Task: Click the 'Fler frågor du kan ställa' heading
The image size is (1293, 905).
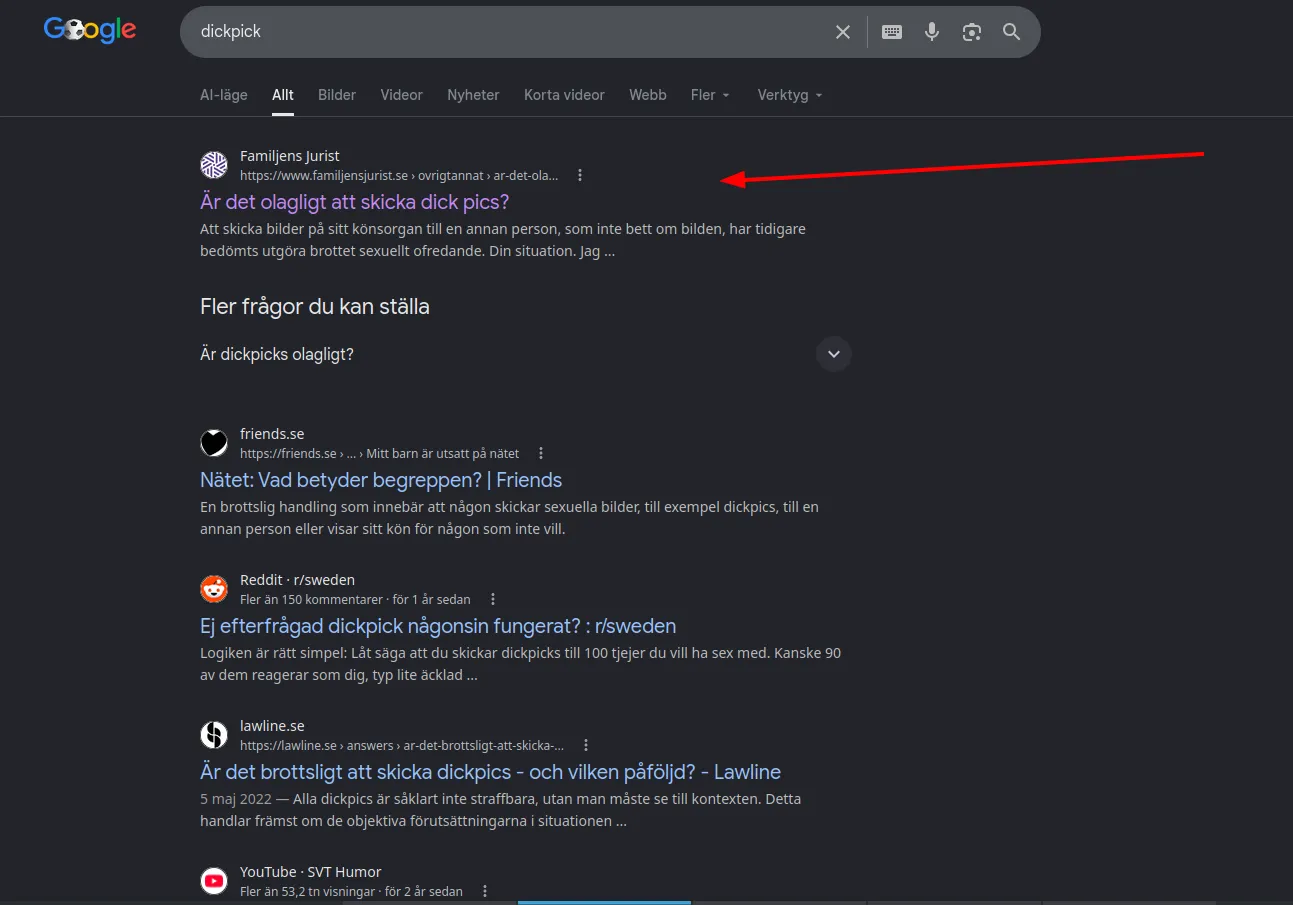Action: [x=315, y=307]
